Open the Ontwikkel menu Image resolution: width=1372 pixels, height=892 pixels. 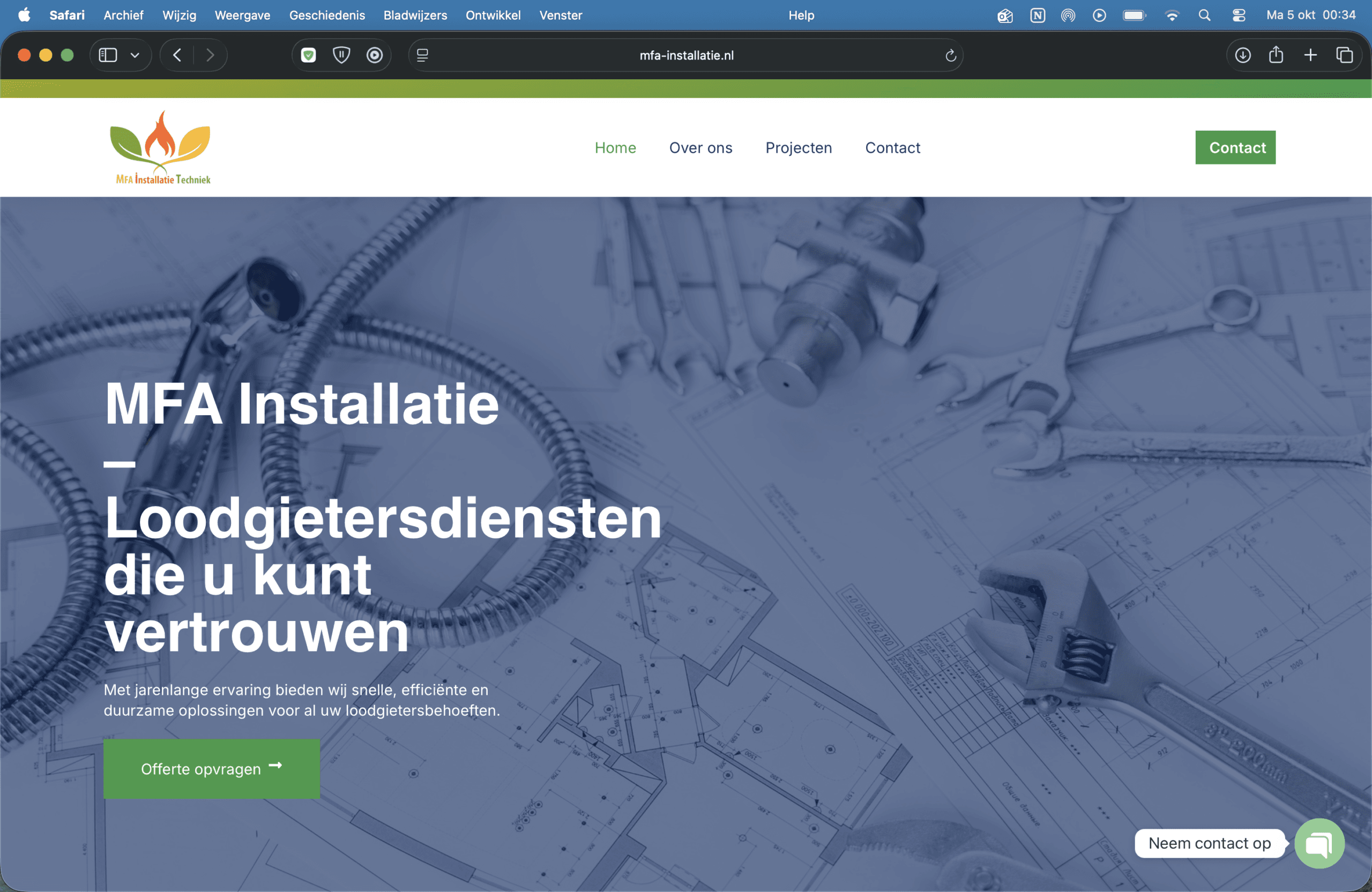493,15
